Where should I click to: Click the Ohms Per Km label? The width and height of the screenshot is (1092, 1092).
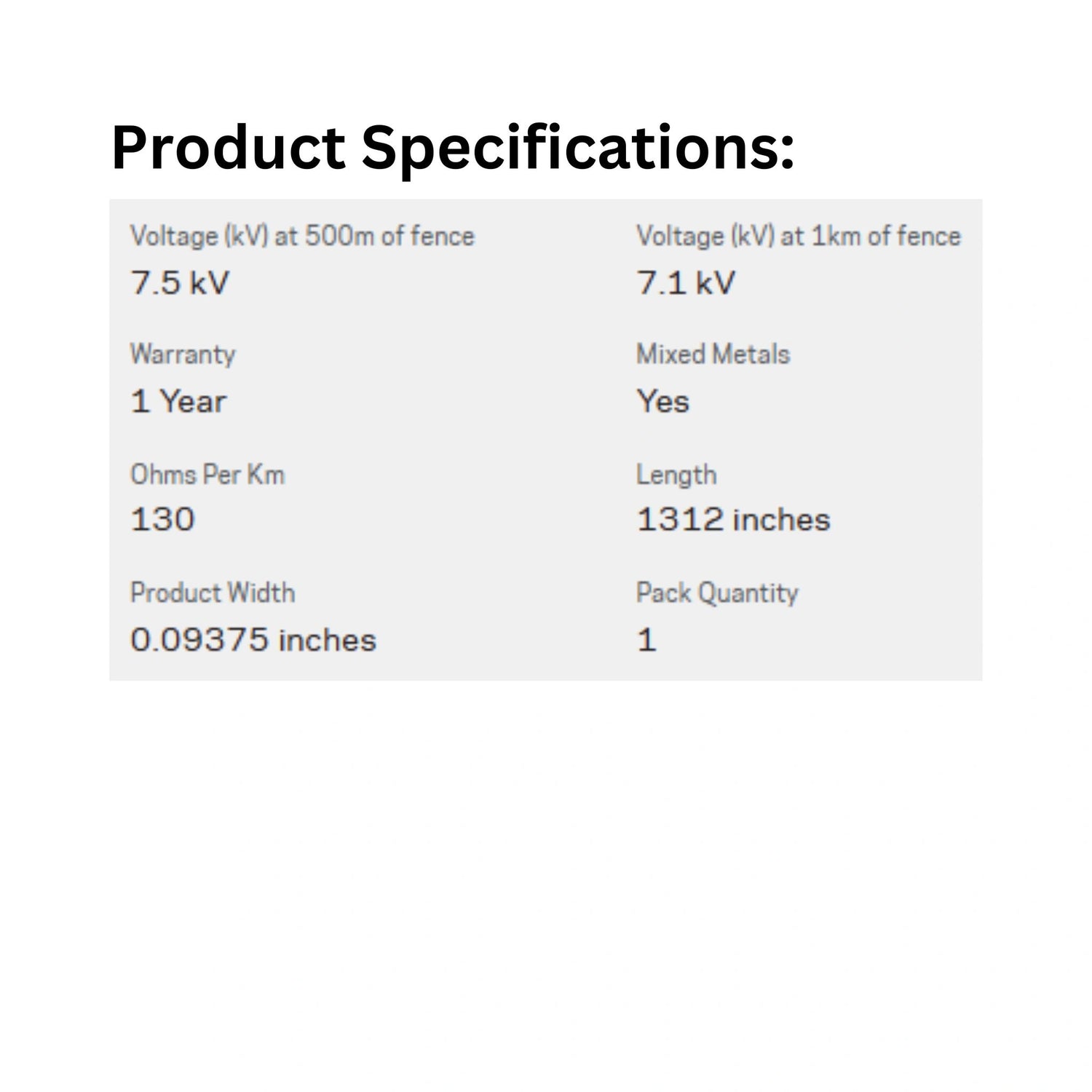pyautogui.click(x=207, y=475)
